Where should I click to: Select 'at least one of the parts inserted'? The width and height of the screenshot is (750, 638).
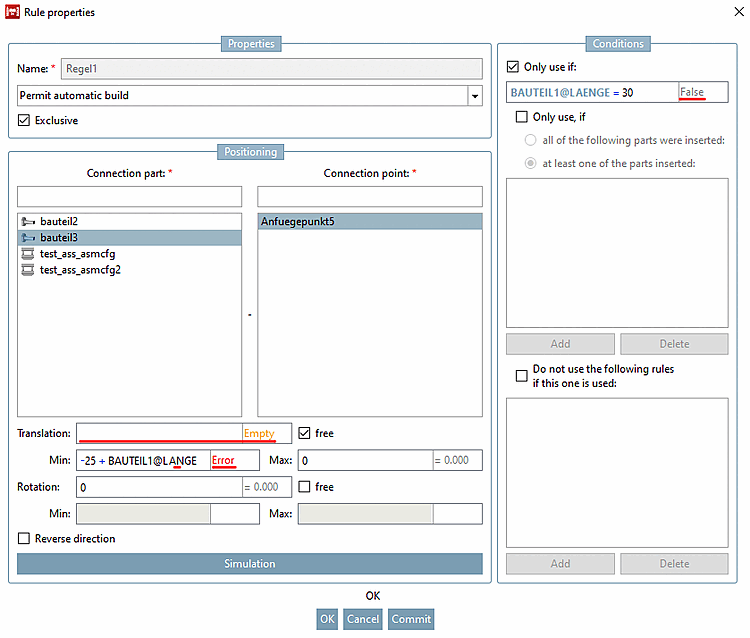[x=530, y=163]
